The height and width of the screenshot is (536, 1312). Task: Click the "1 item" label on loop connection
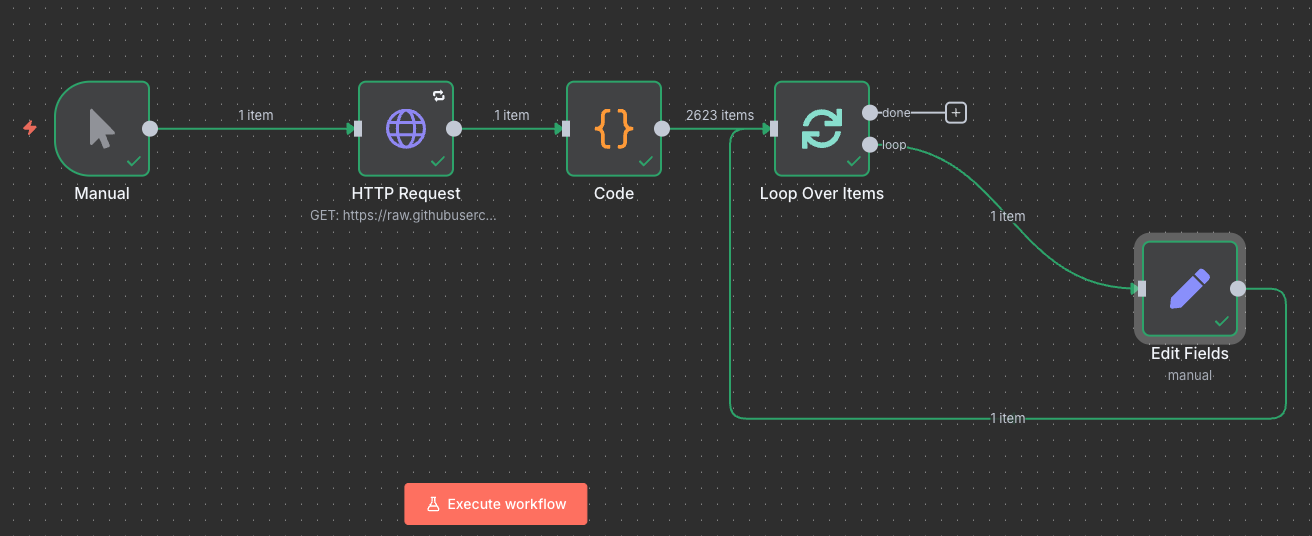click(1008, 216)
